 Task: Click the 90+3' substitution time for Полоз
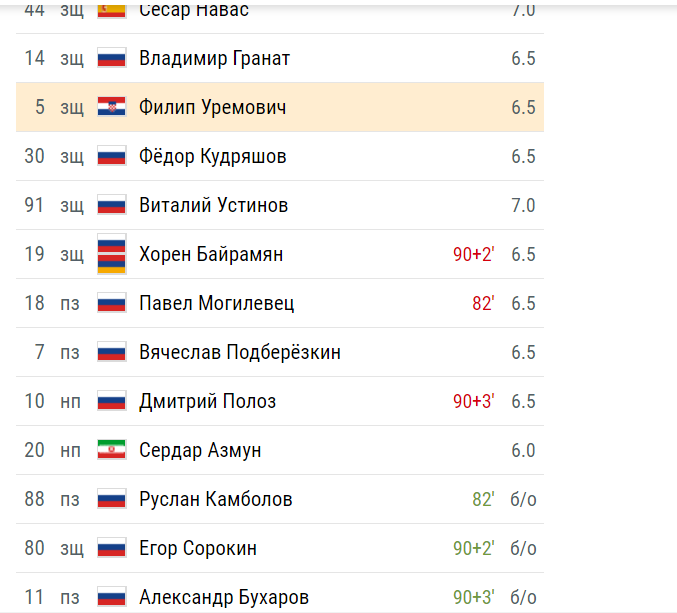474,401
